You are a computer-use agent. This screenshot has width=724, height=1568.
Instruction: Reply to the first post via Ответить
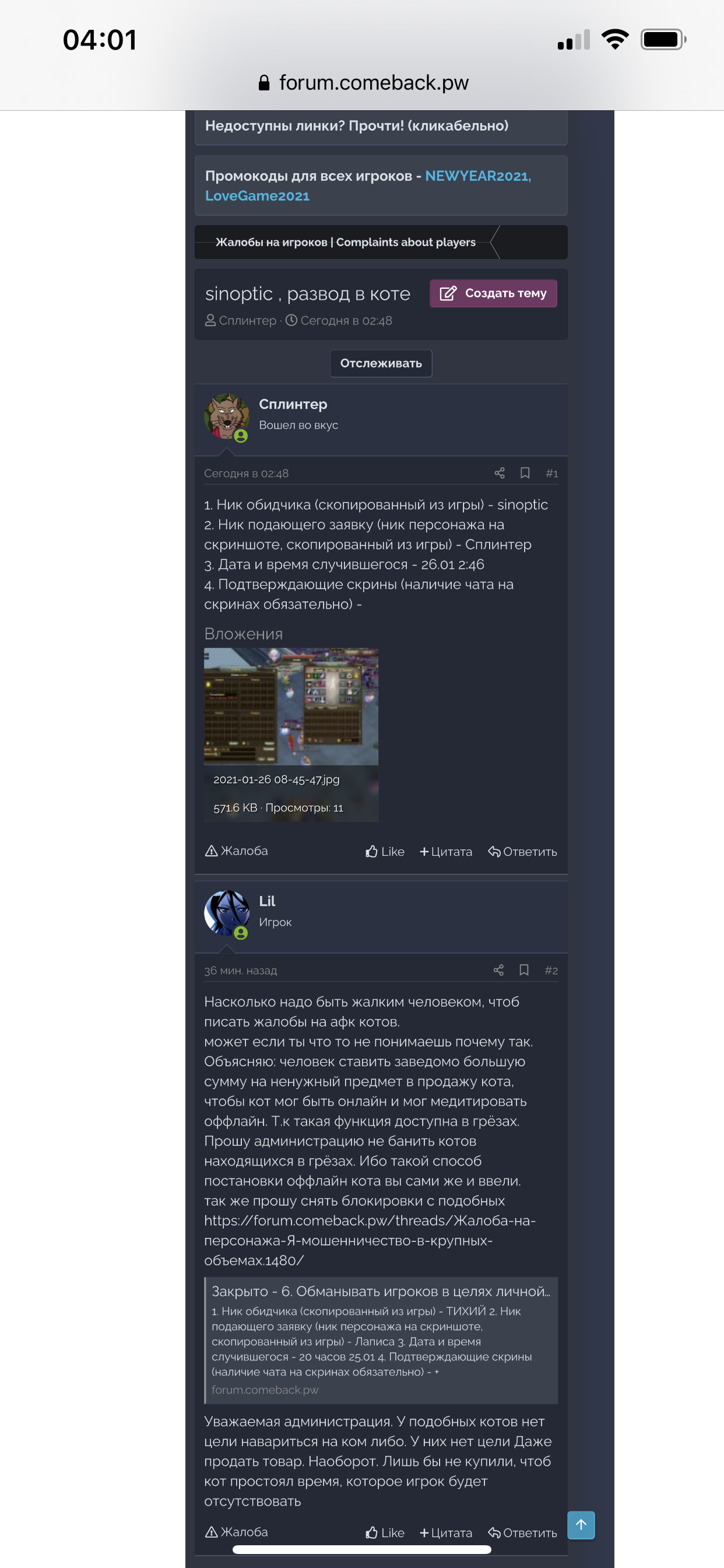pyautogui.click(x=523, y=852)
